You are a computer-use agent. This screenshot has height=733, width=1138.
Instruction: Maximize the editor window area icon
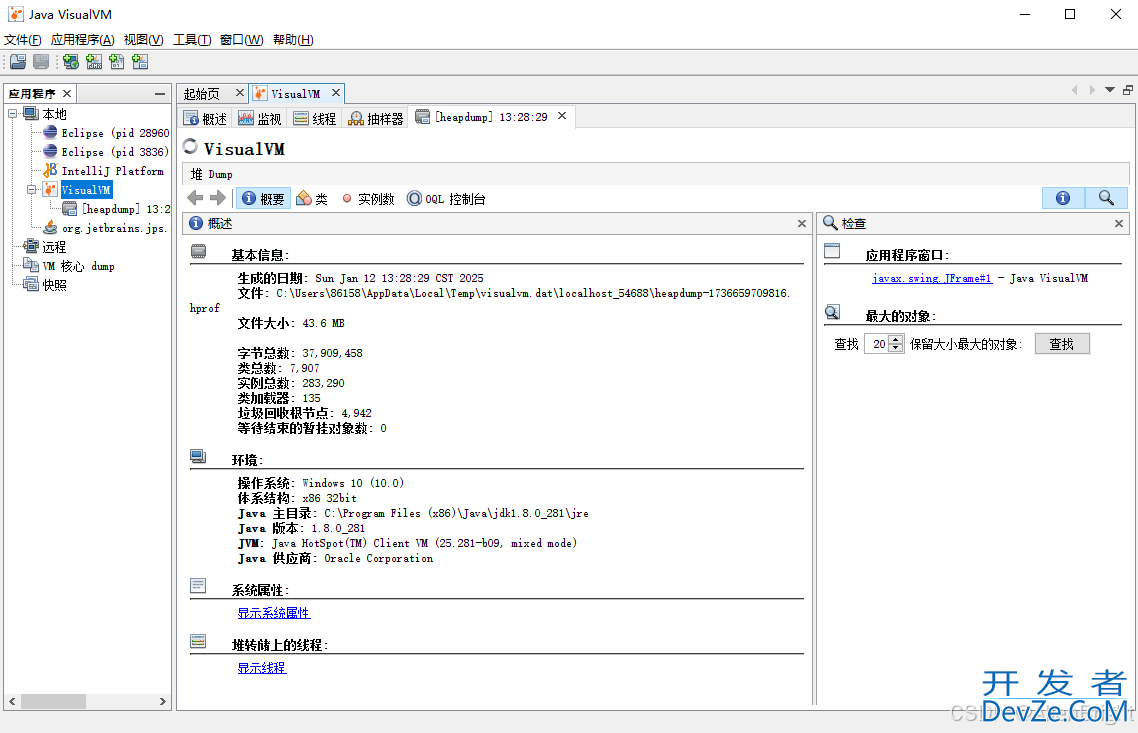click(x=1128, y=90)
